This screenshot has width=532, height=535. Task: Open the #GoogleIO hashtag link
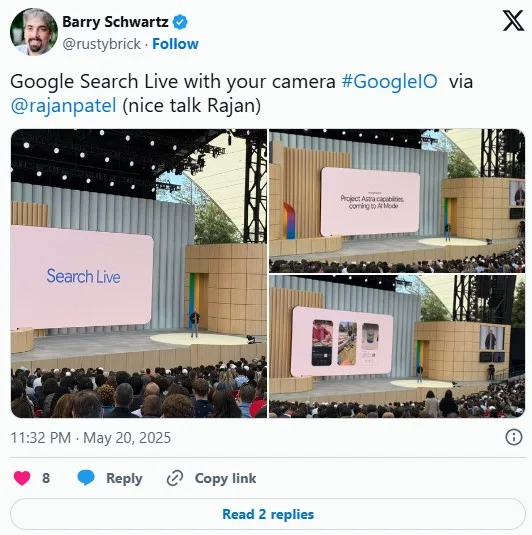point(389,82)
